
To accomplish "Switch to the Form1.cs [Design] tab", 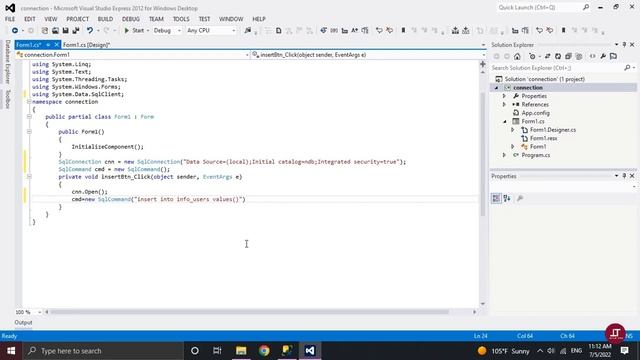I will pyautogui.click(x=87, y=45).
